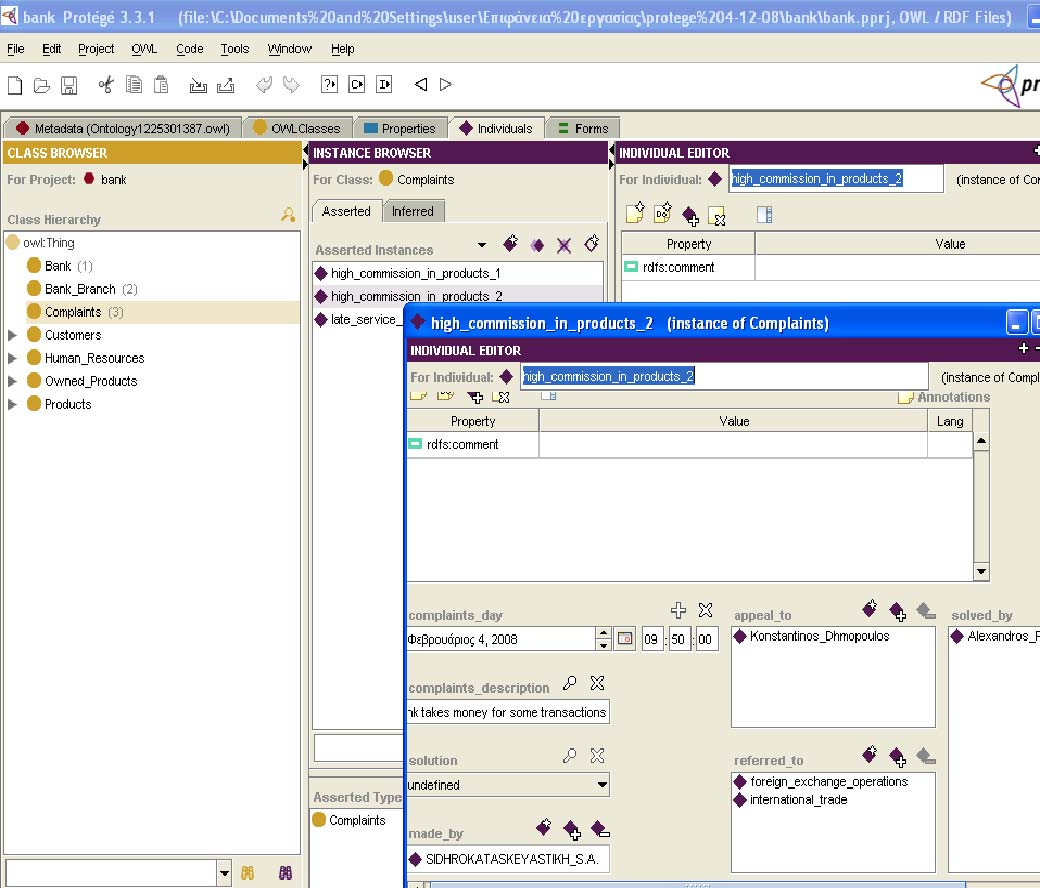
Task: Select foreign_exchange_operations in referred_to list
Action: (x=828, y=782)
